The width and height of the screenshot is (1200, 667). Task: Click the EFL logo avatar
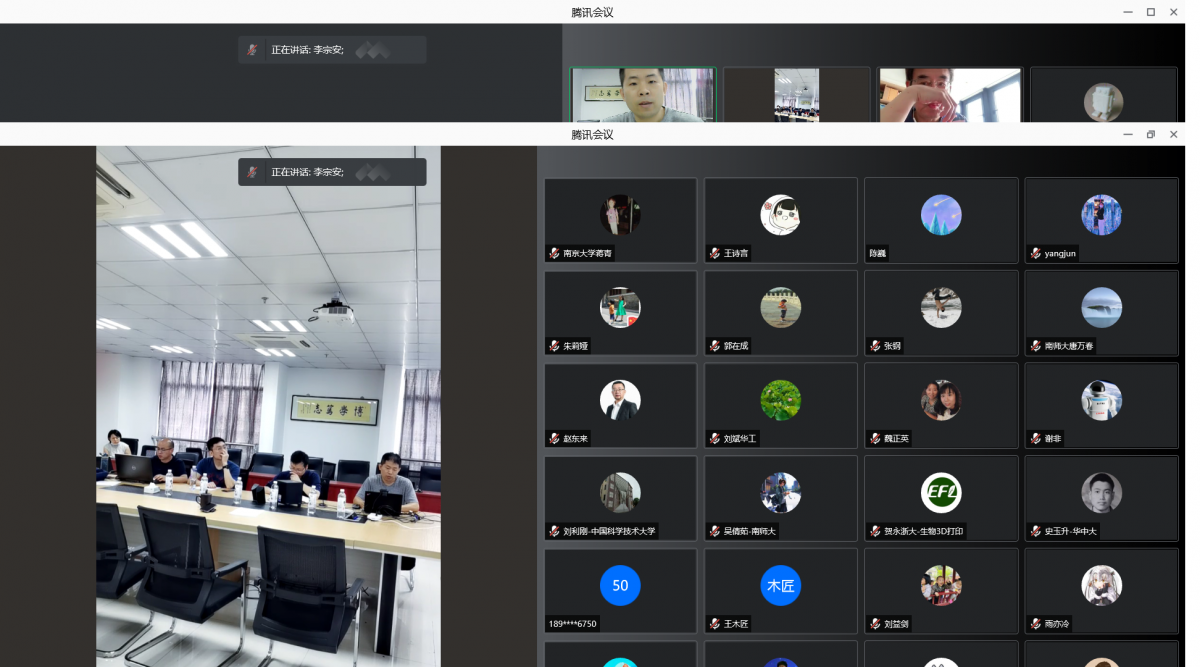tap(941, 493)
